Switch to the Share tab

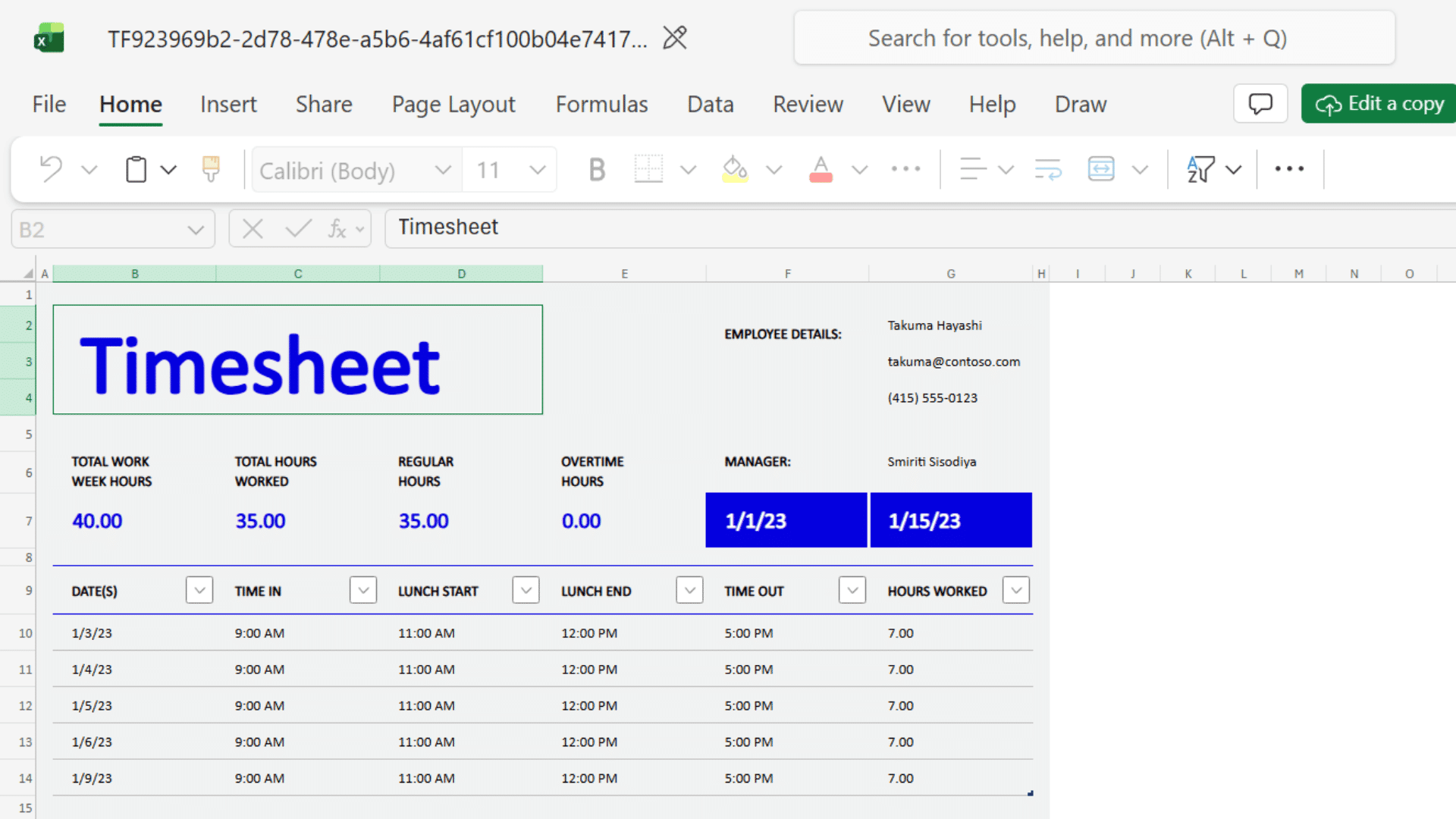pyautogui.click(x=324, y=104)
